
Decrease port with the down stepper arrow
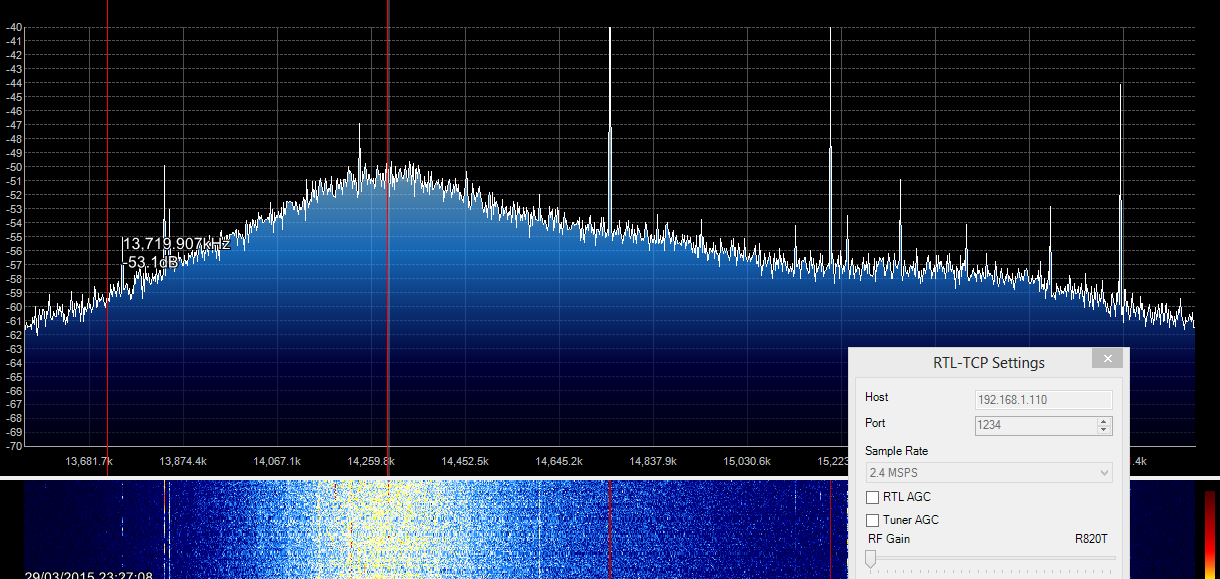click(1104, 430)
